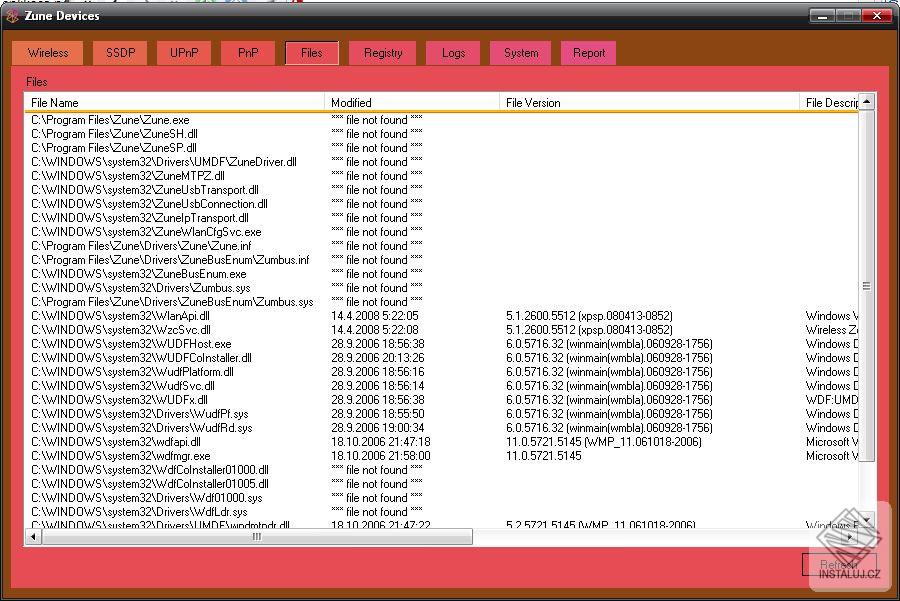Open the Report tab

coord(588,53)
